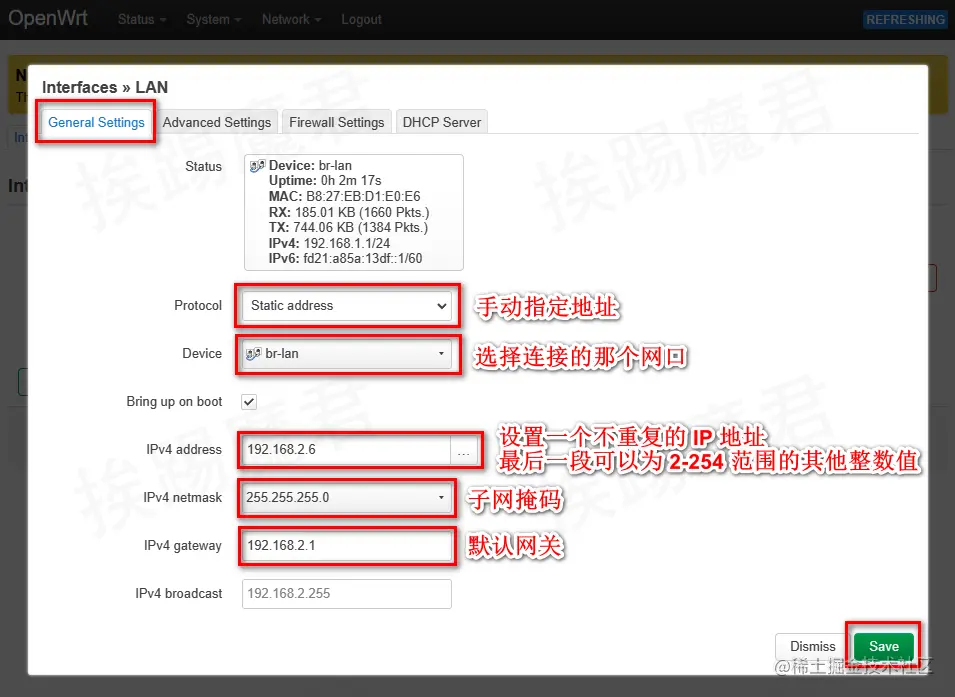Click the br-lan device icon in Status box
The image size is (955, 697).
click(x=256, y=166)
